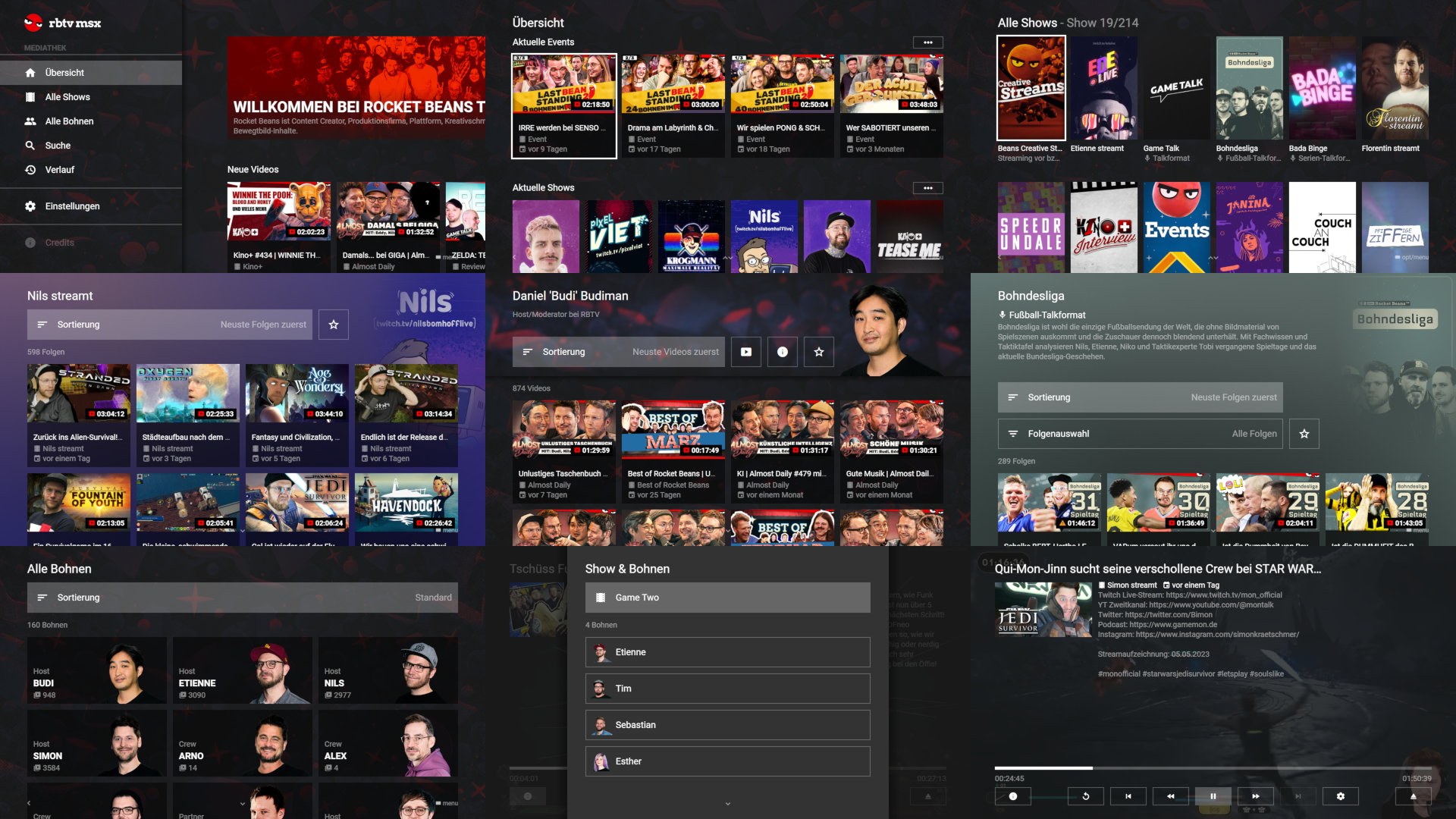Rewind the video in player
Image resolution: width=1456 pixels, height=819 pixels.
(1171, 796)
